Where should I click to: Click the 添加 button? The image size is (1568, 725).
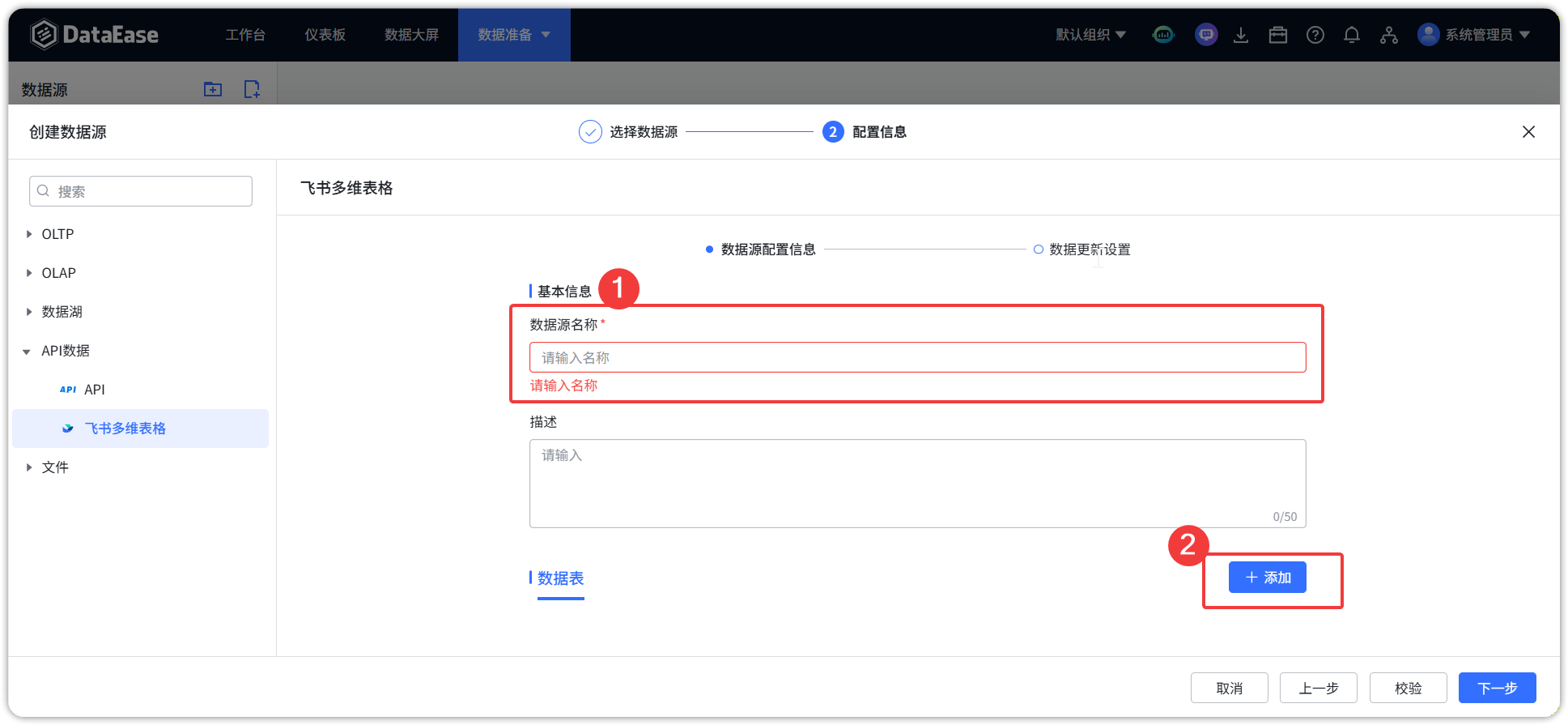1267,578
